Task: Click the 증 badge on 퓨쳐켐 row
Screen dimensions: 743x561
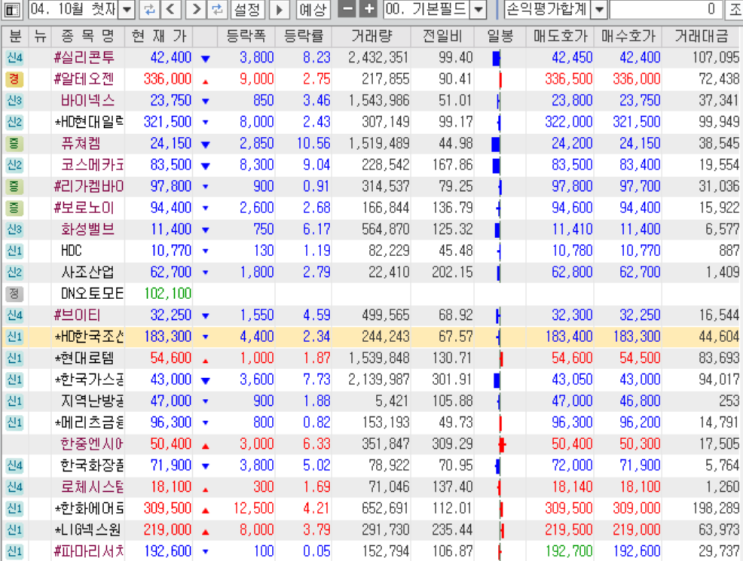Action: click(14, 144)
